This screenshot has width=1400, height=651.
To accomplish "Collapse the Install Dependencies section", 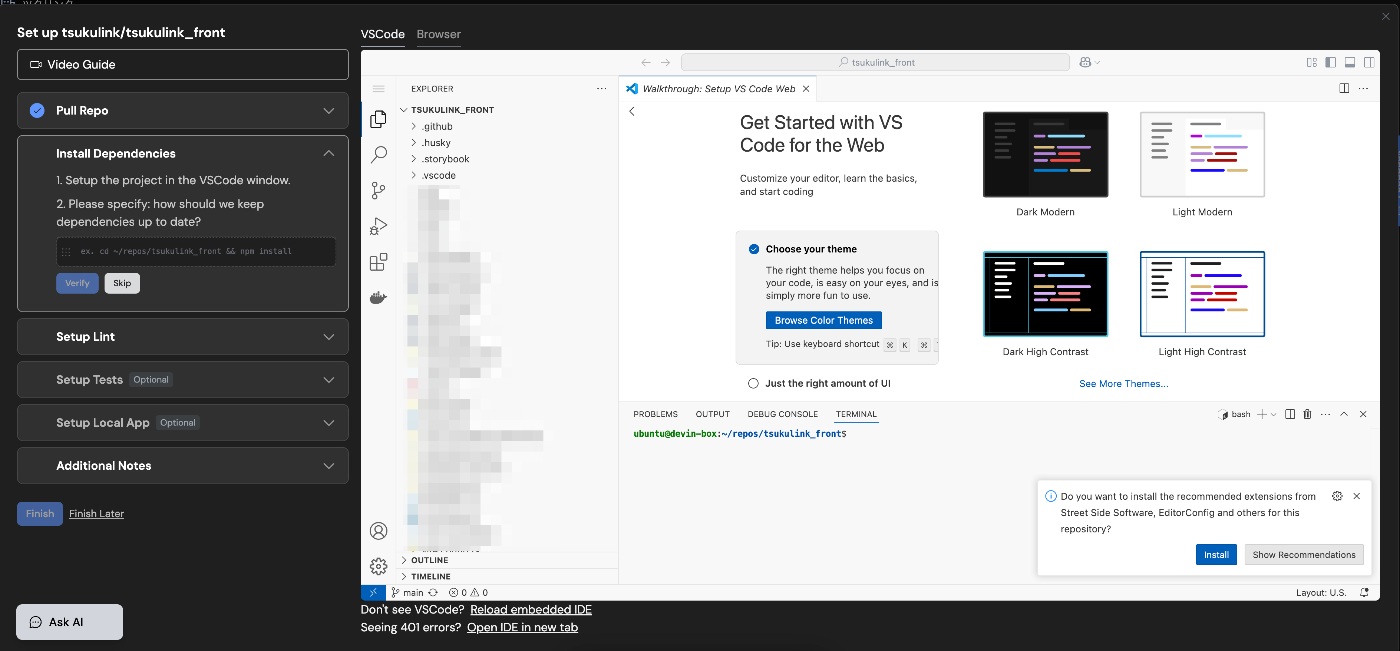I will [329, 154].
